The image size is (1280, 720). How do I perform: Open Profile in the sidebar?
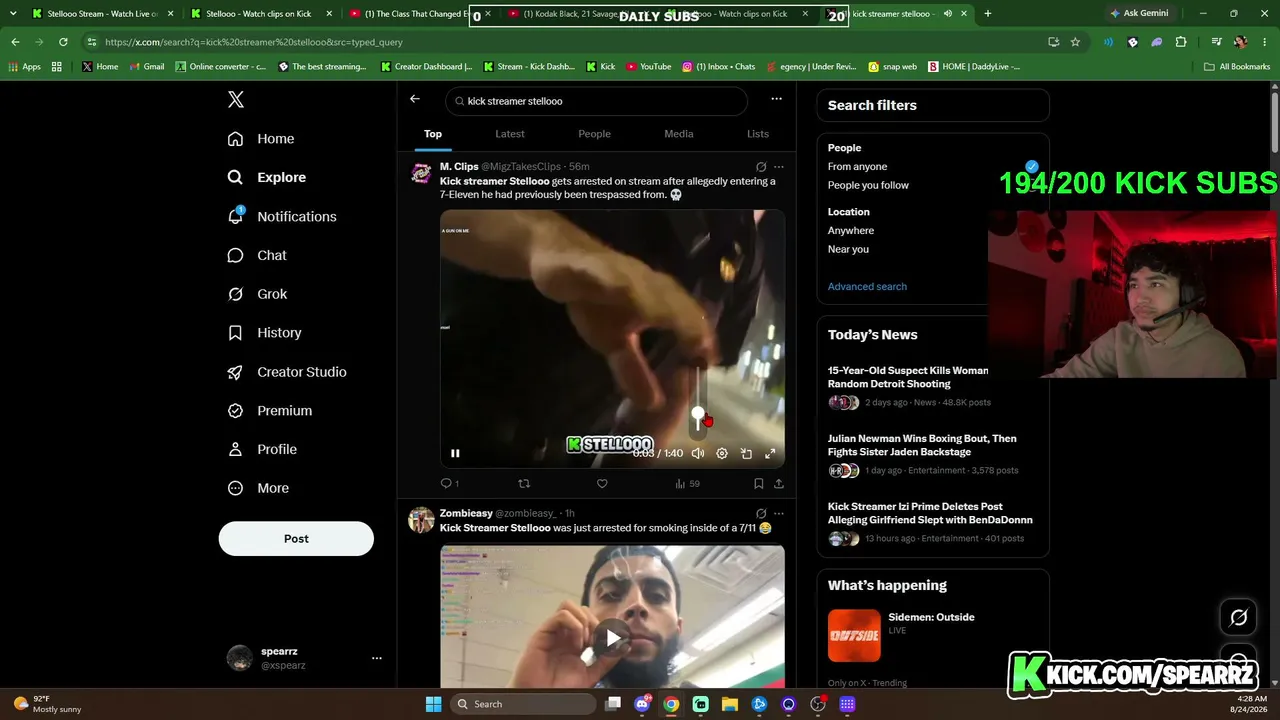[262, 450]
